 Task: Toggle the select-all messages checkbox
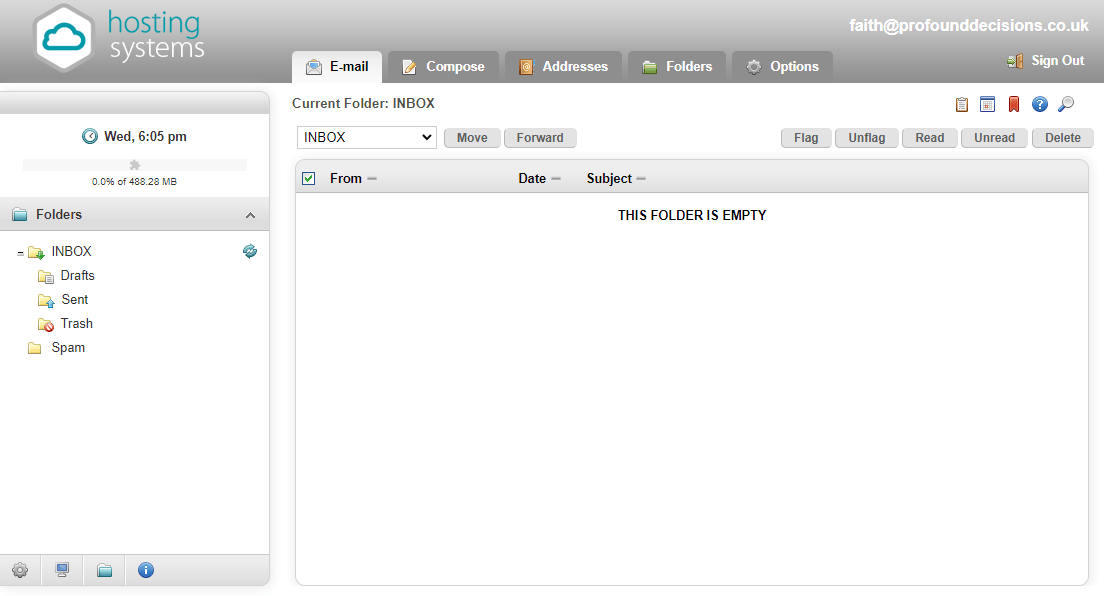tap(309, 178)
